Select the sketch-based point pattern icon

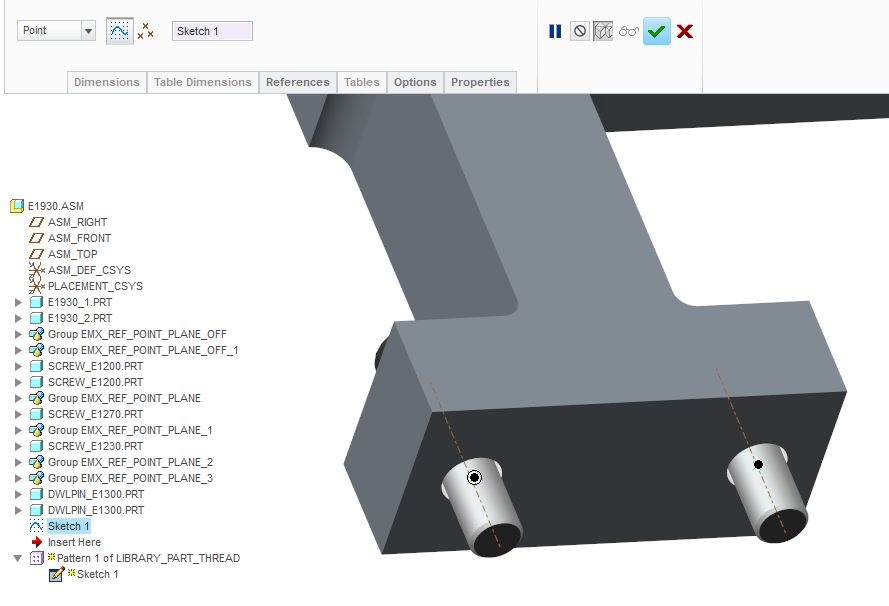tap(120, 31)
